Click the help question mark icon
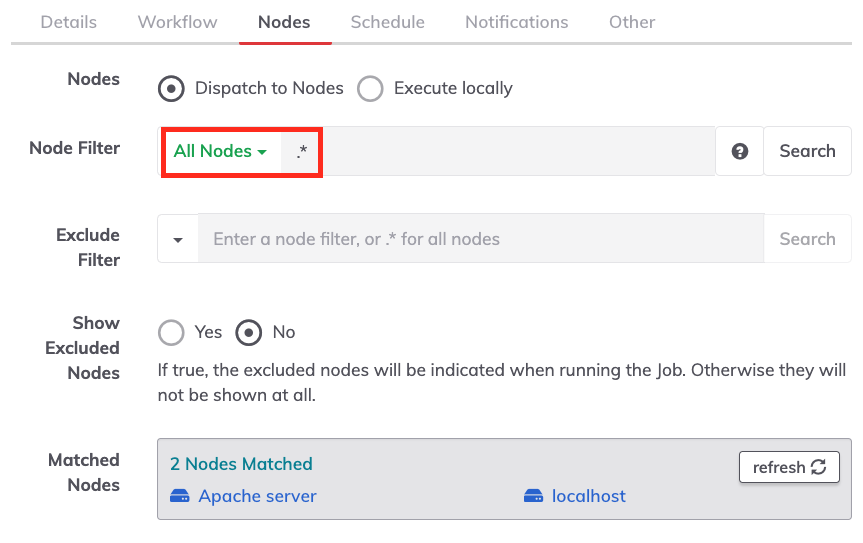This screenshot has width=863, height=543. tap(739, 151)
